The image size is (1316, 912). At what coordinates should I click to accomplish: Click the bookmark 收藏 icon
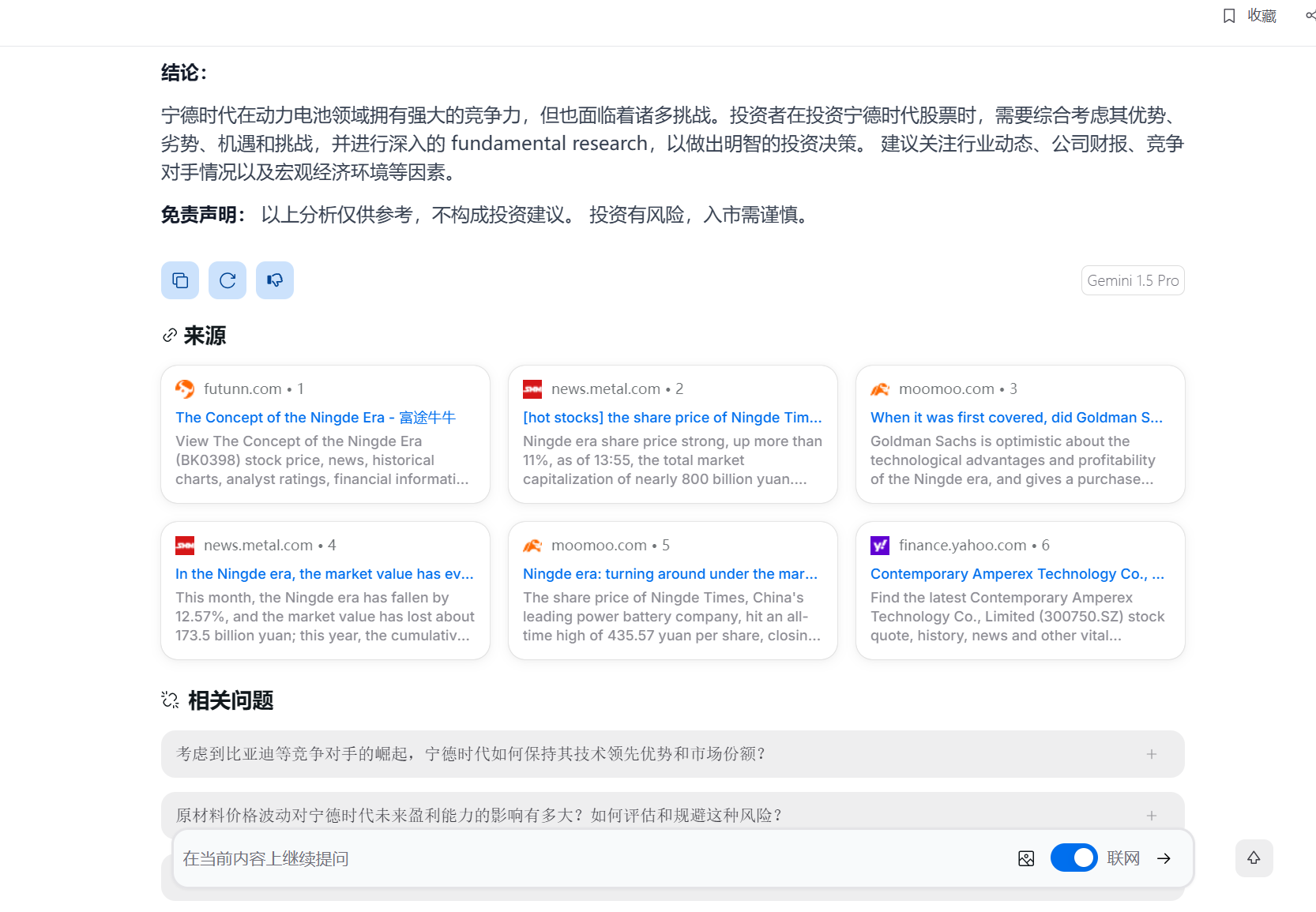tap(1229, 16)
